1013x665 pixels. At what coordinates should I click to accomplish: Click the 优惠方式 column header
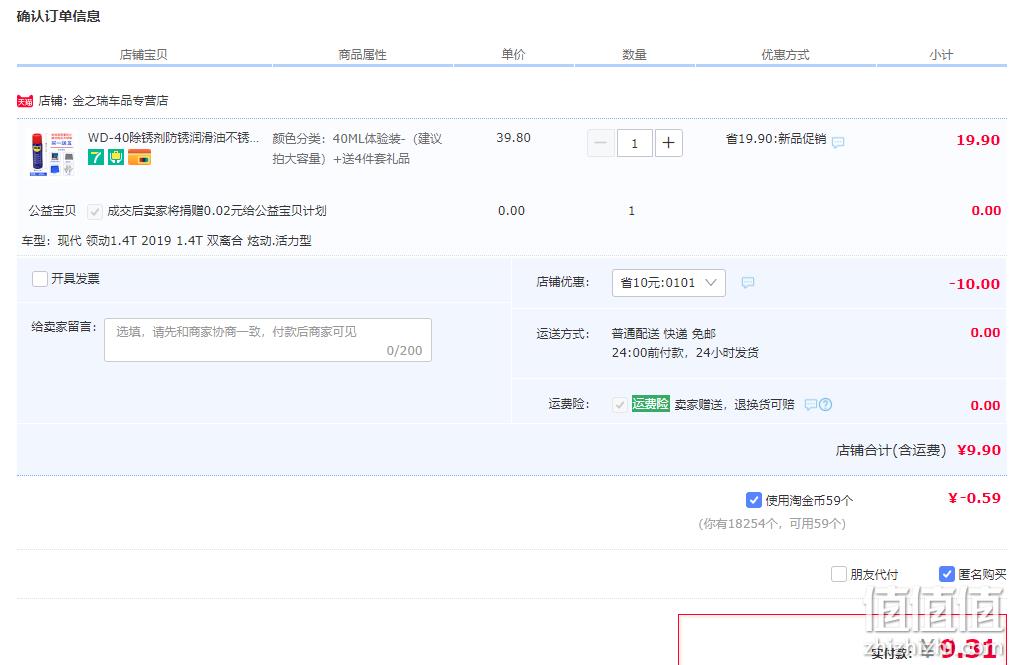785,55
